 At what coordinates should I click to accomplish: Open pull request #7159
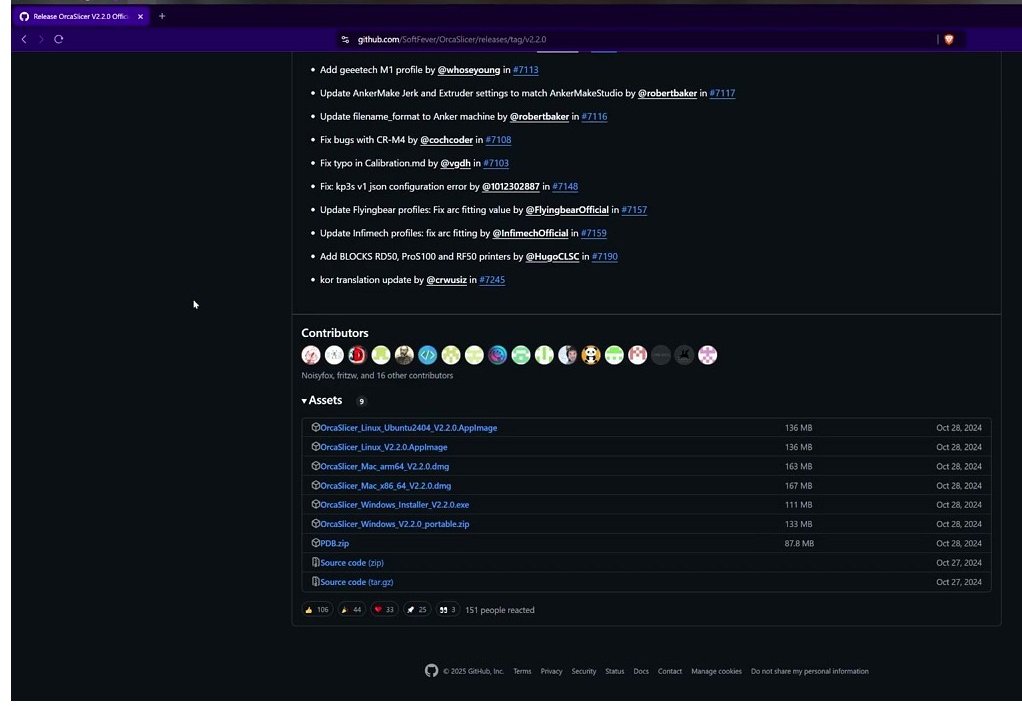[594, 233]
